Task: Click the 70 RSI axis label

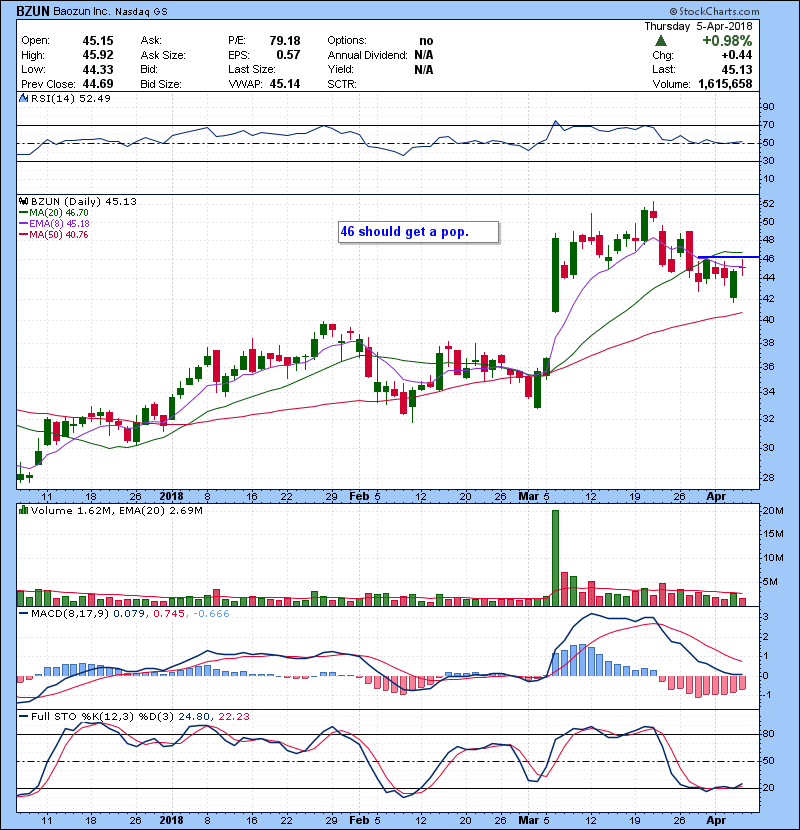Action: point(768,125)
